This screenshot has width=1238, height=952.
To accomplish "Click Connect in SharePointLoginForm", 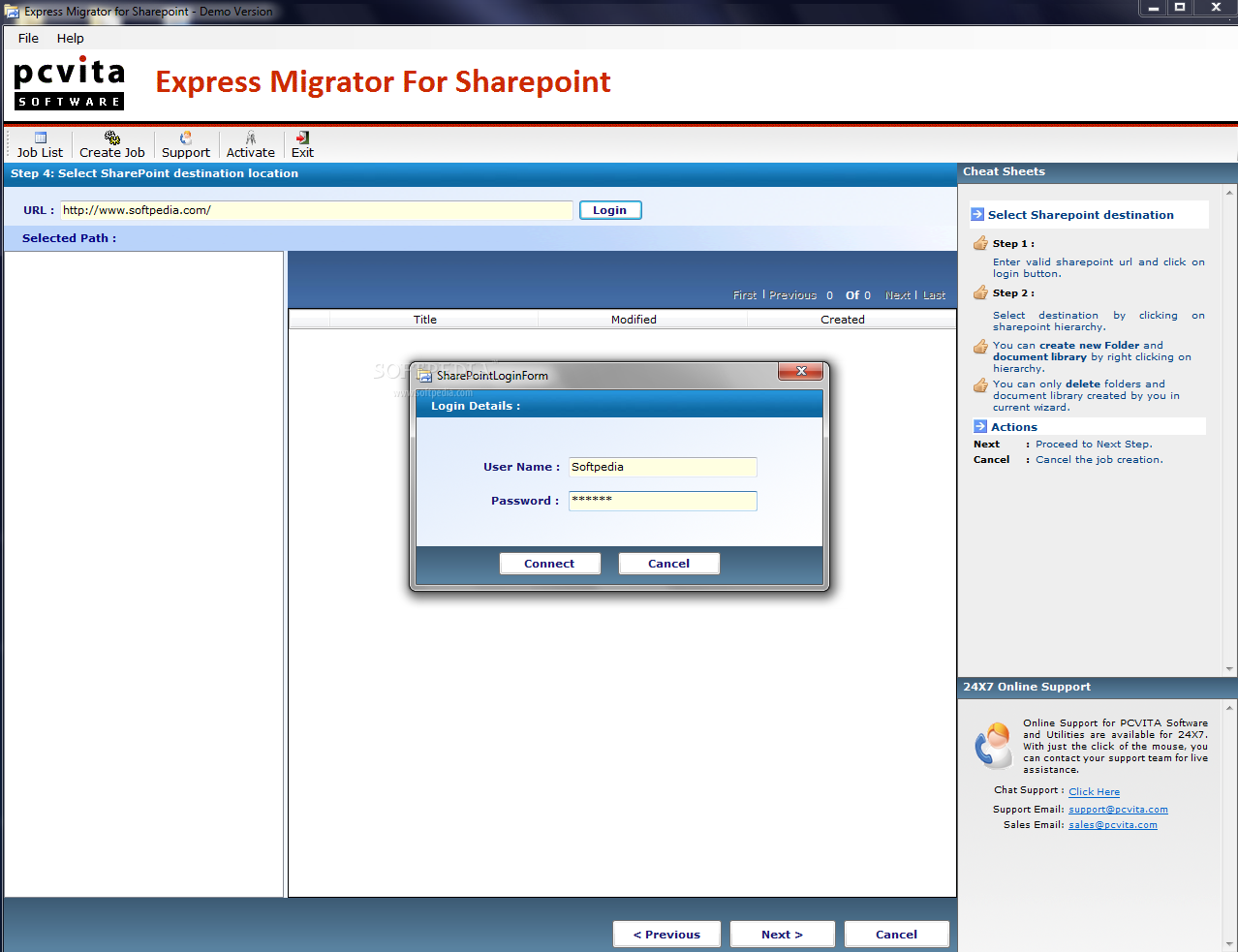I will 549,564.
